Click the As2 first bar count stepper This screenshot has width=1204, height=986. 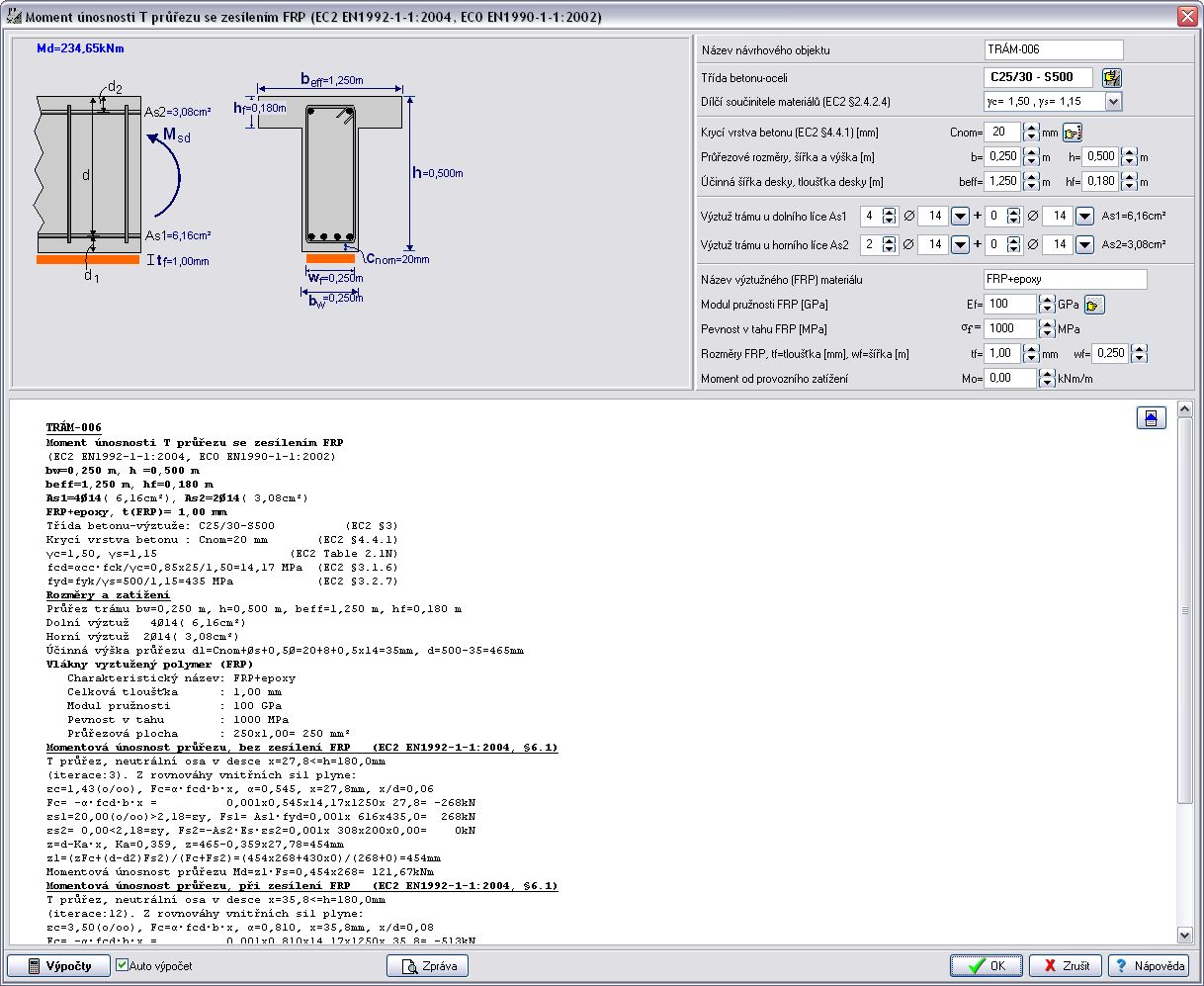tap(889, 244)
